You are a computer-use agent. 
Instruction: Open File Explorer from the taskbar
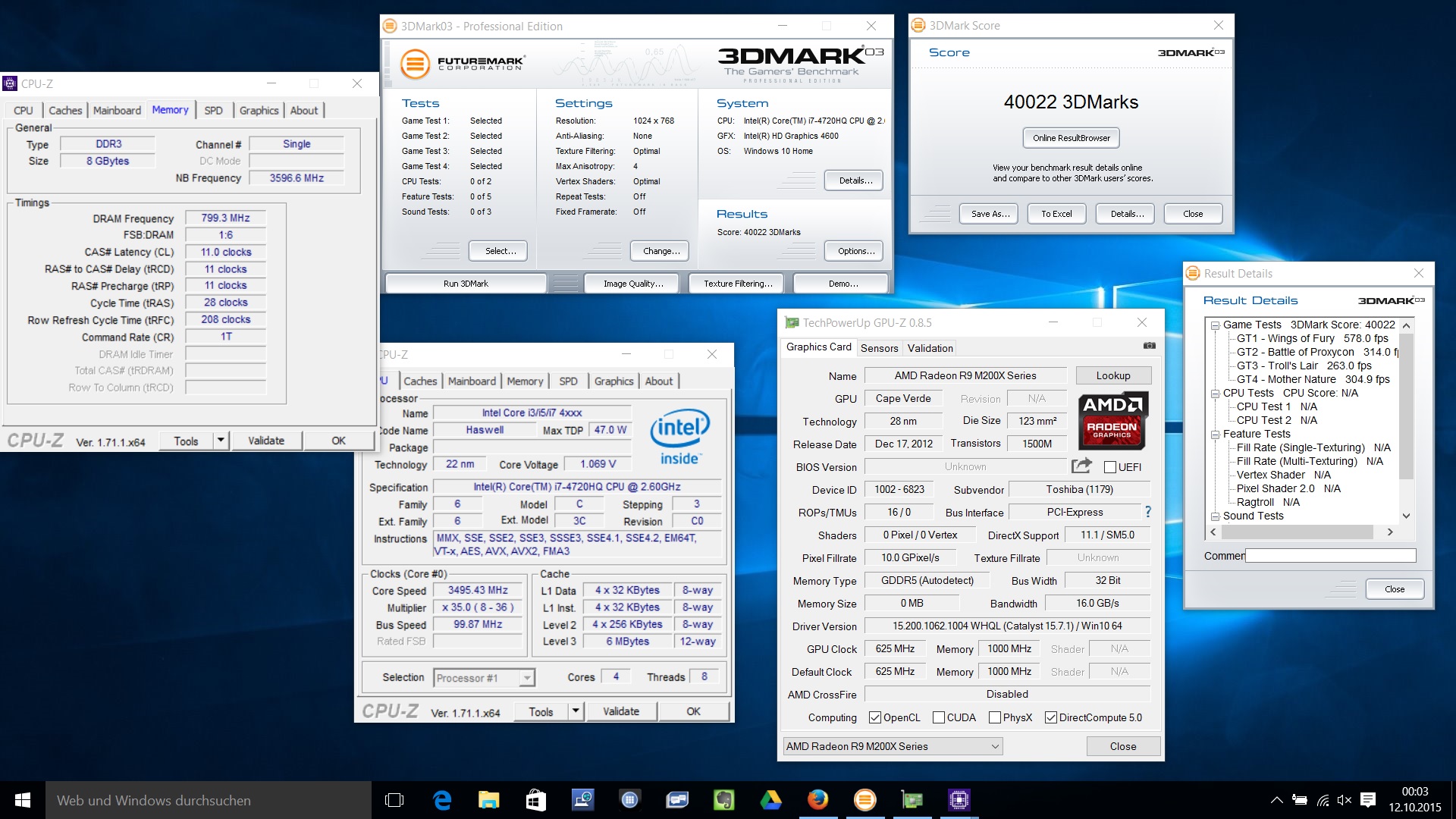point(489,800)
